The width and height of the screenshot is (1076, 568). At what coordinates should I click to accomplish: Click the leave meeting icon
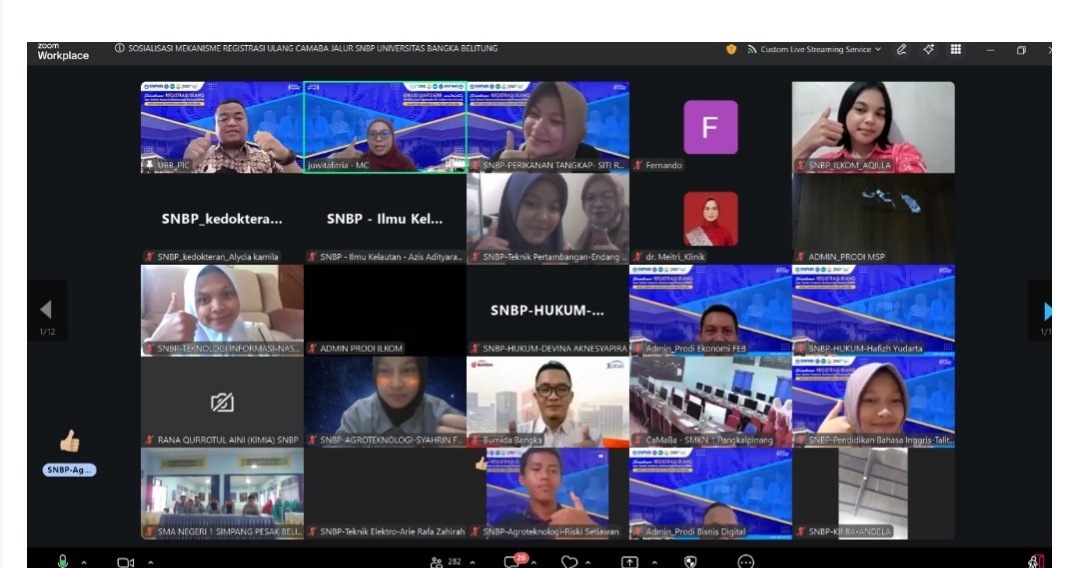[1036, 562]
